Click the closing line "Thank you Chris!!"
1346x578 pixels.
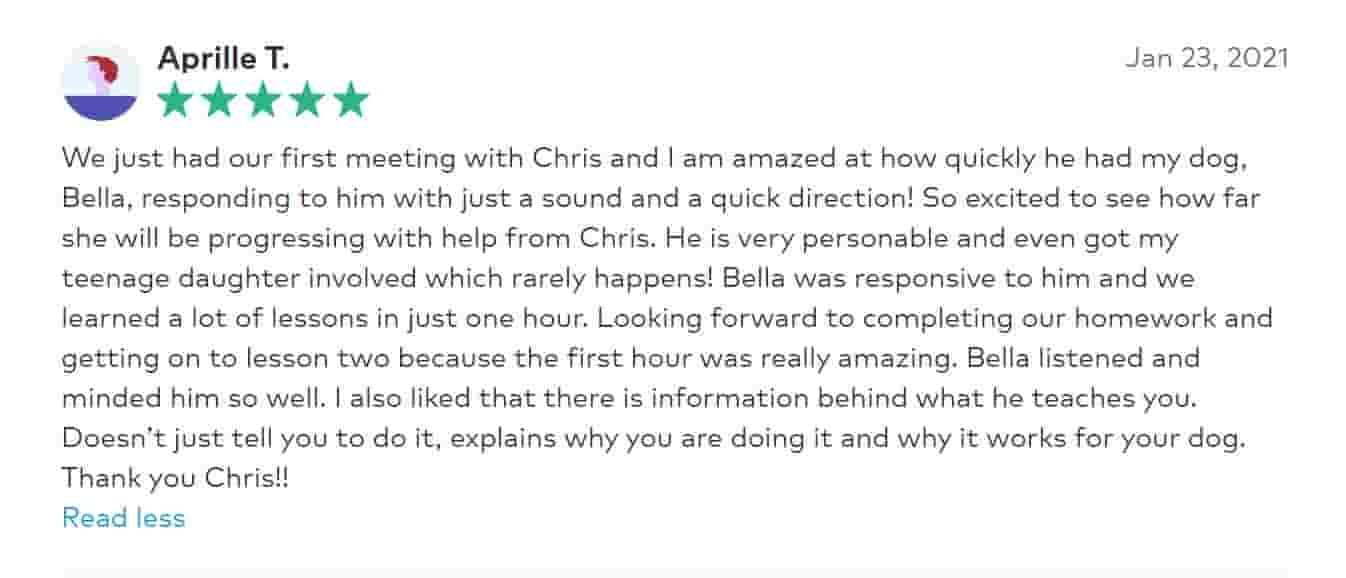[x=176, y=478]
